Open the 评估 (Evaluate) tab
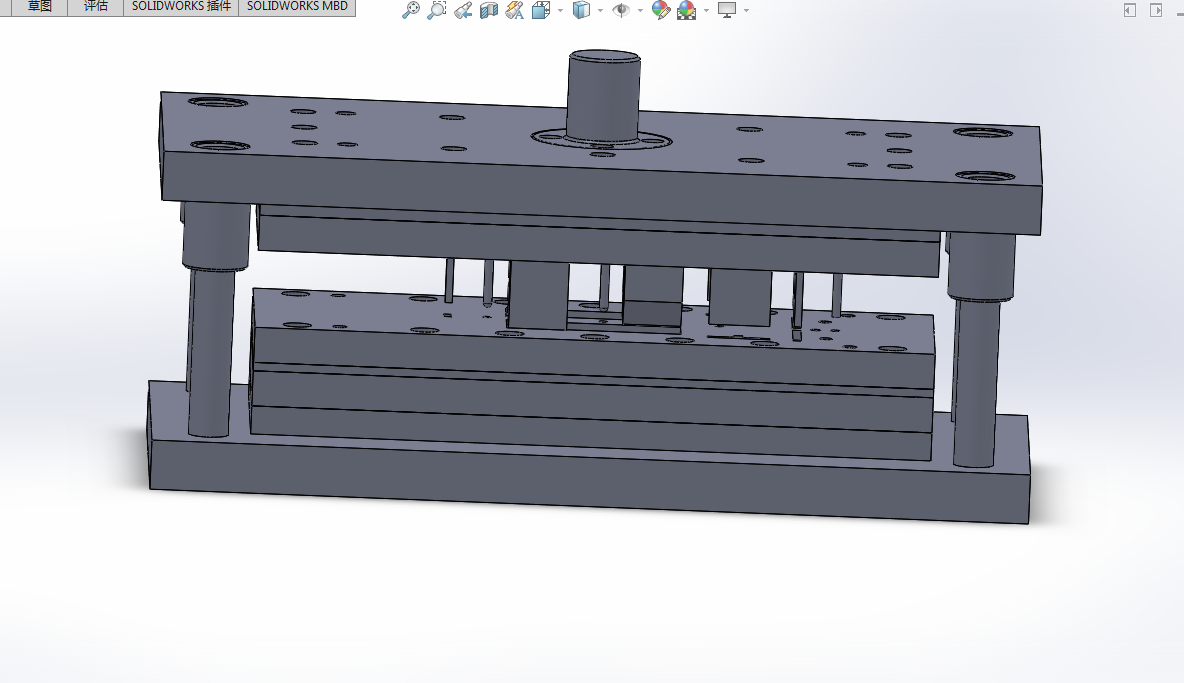 coord(96,7)
